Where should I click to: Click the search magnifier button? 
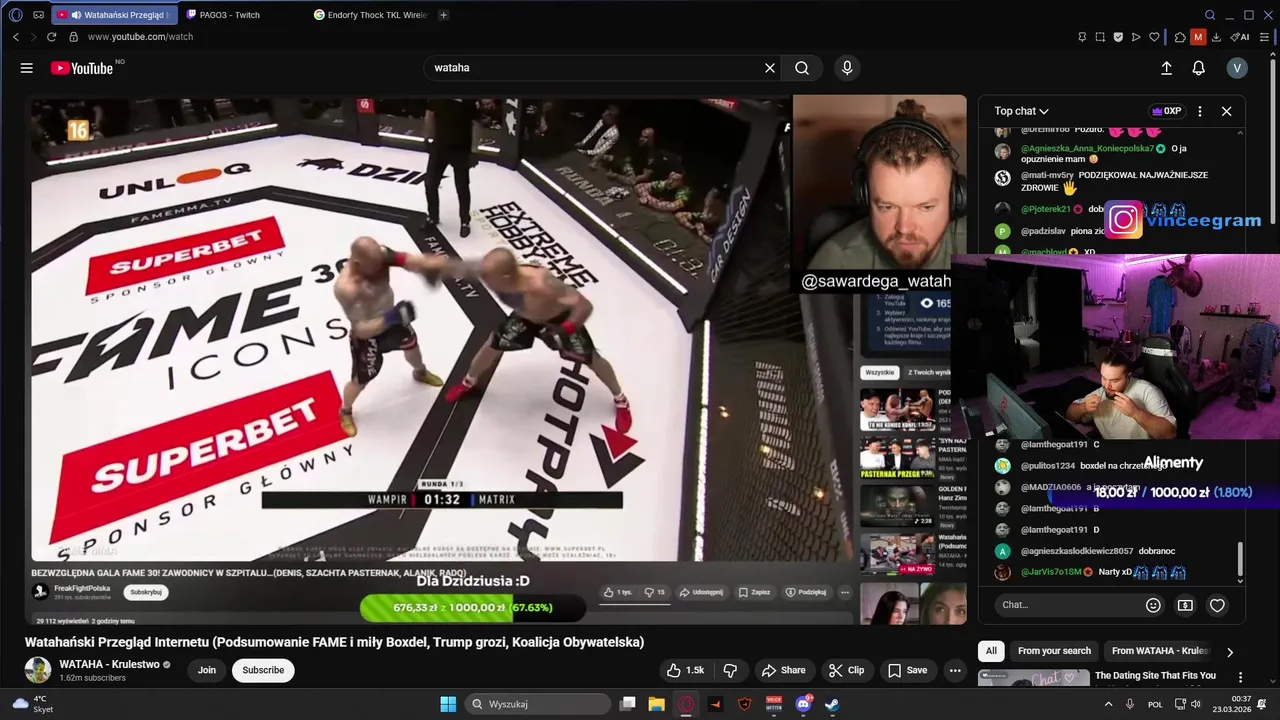coord(802,68)
